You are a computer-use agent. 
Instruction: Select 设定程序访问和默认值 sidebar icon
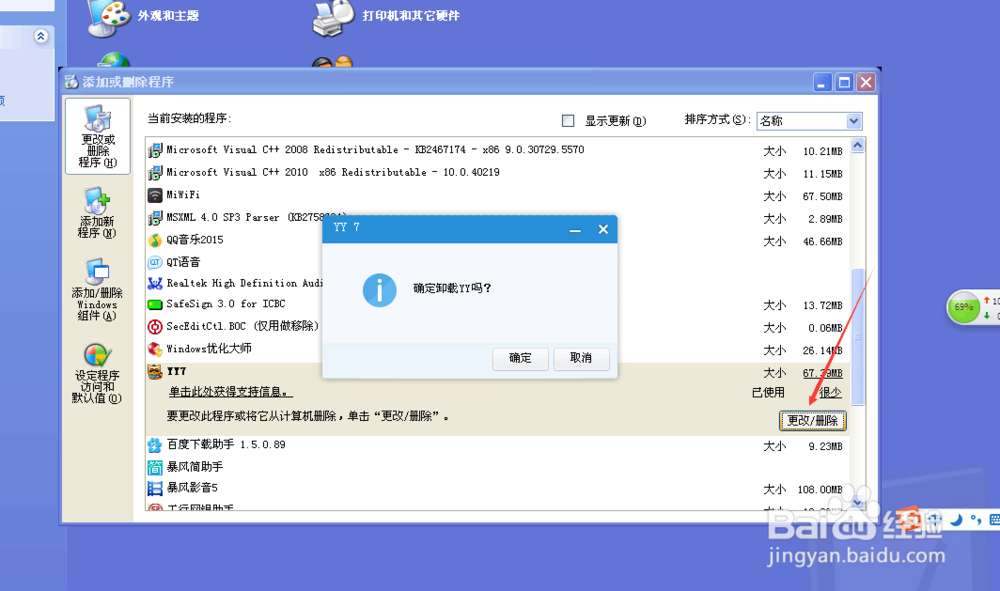[x=97, y=374]
